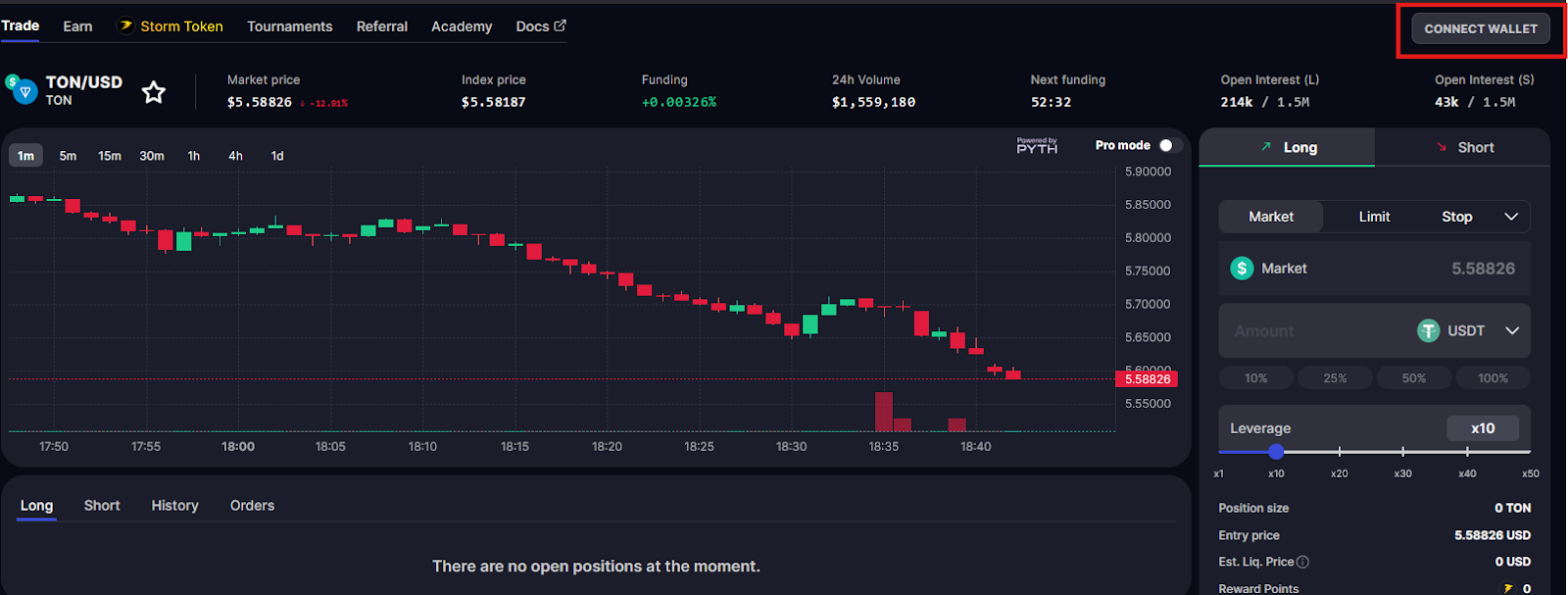1568x595 pixels.
Task: Select Limit order type
Action: click(x=1374, y=217)
